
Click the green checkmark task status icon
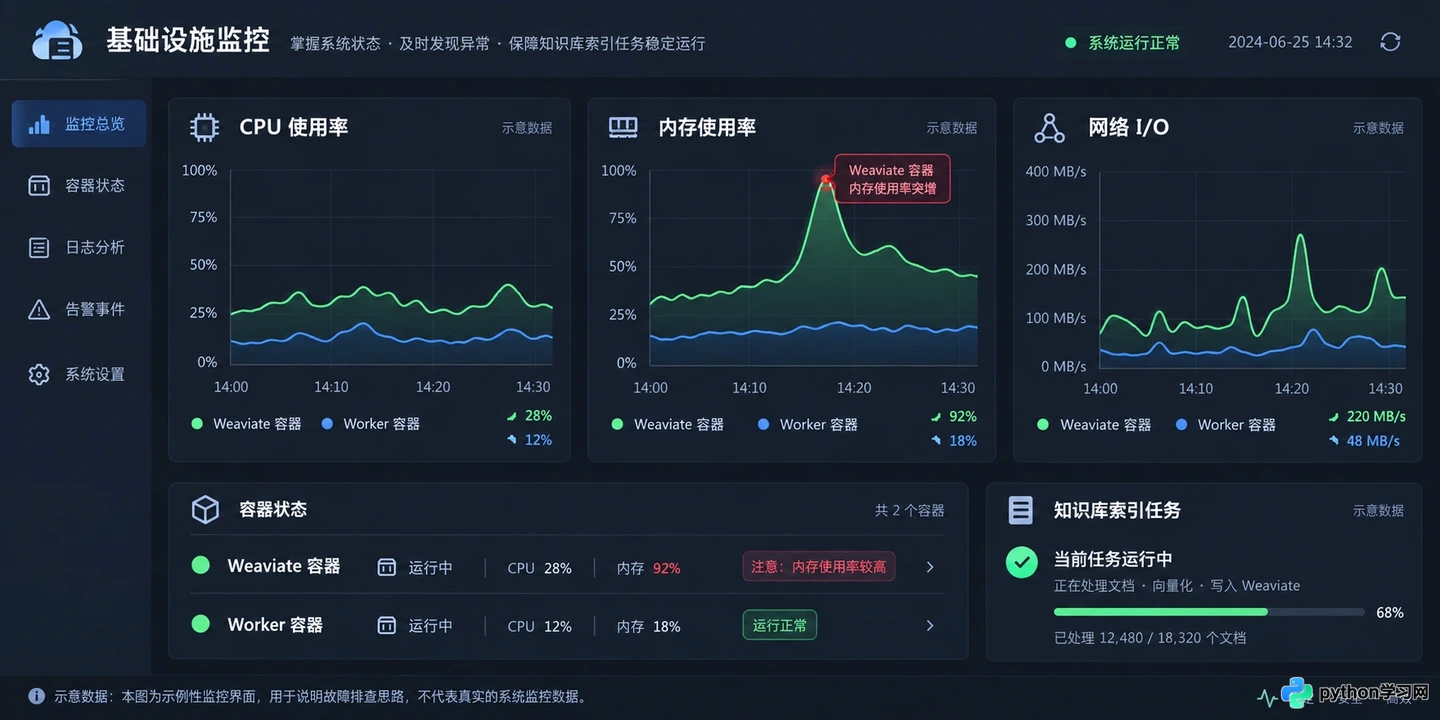click(1022, 562)
